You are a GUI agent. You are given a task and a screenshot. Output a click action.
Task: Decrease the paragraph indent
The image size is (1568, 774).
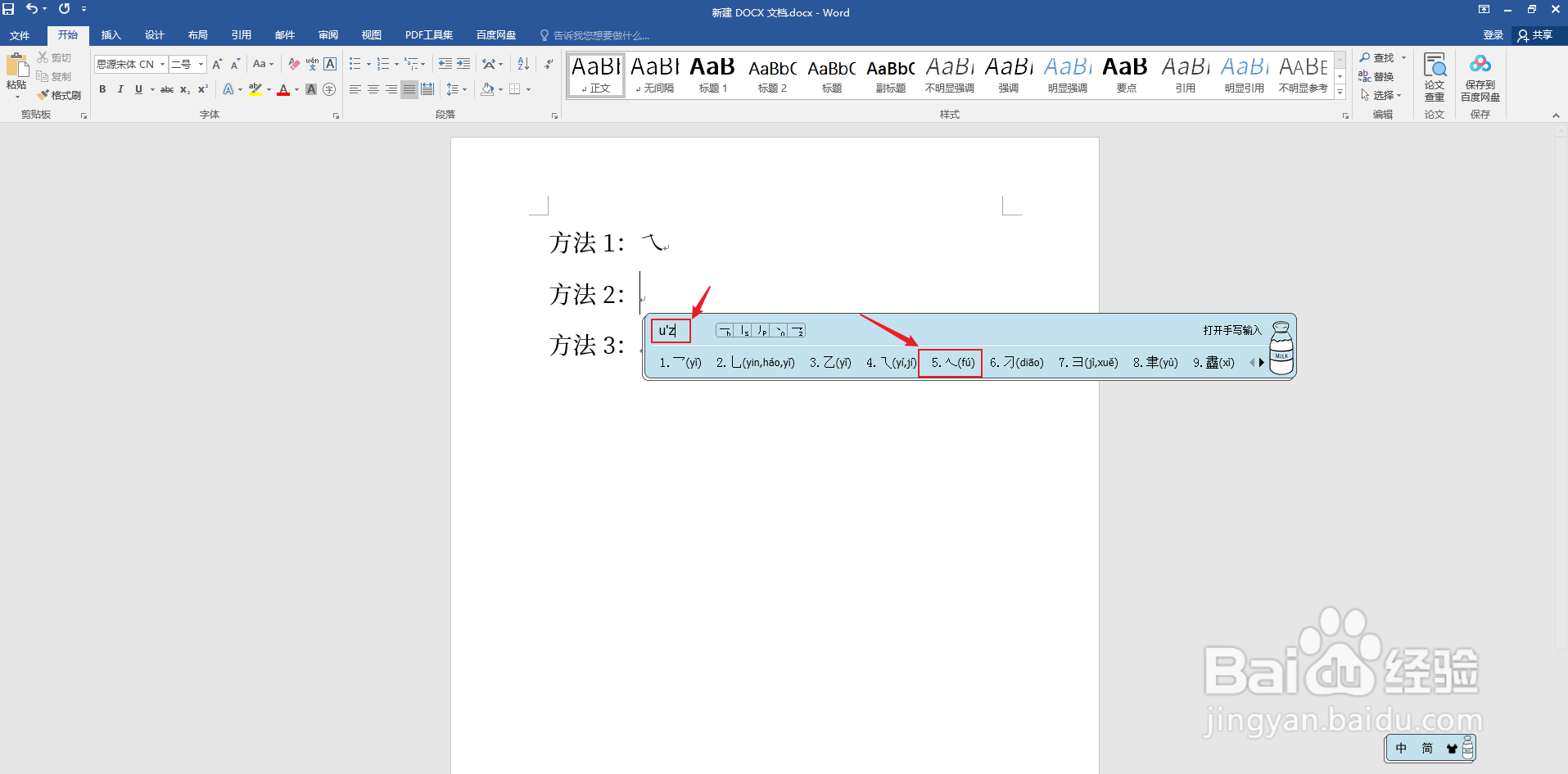point(445,64)
